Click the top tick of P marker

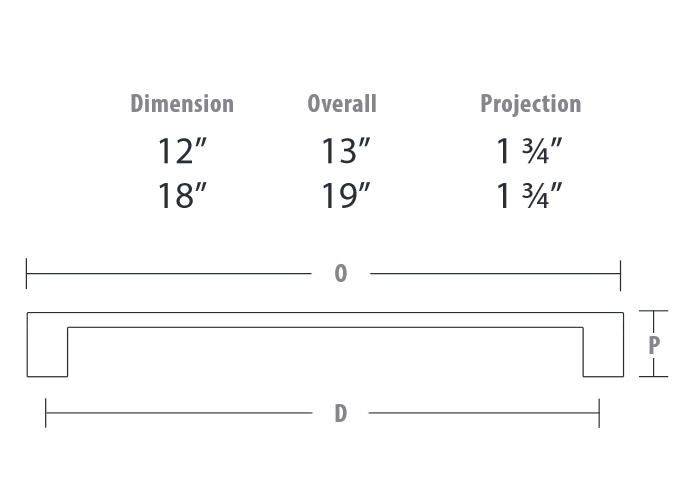pos(654,311)
